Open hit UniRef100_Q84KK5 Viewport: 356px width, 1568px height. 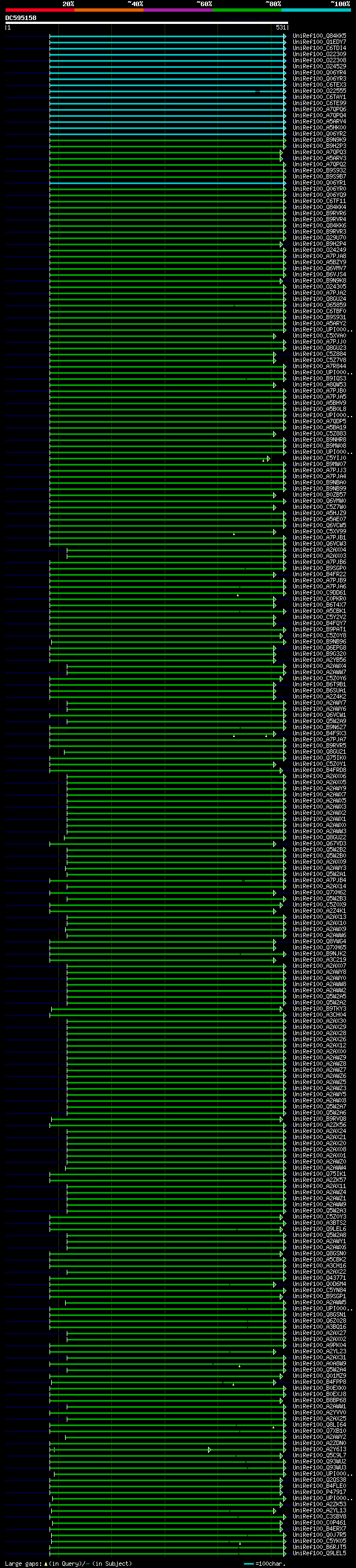(x=319, y=36)
